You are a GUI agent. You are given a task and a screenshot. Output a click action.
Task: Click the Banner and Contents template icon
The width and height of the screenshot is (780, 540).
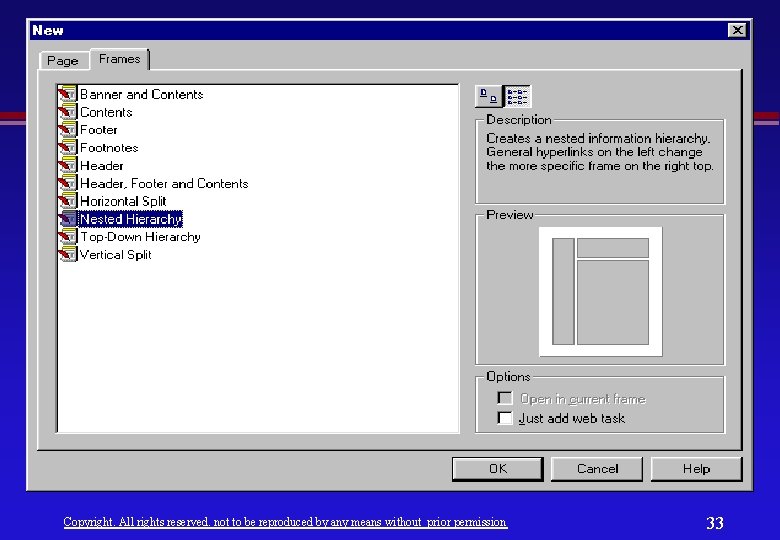pos(68,94)
